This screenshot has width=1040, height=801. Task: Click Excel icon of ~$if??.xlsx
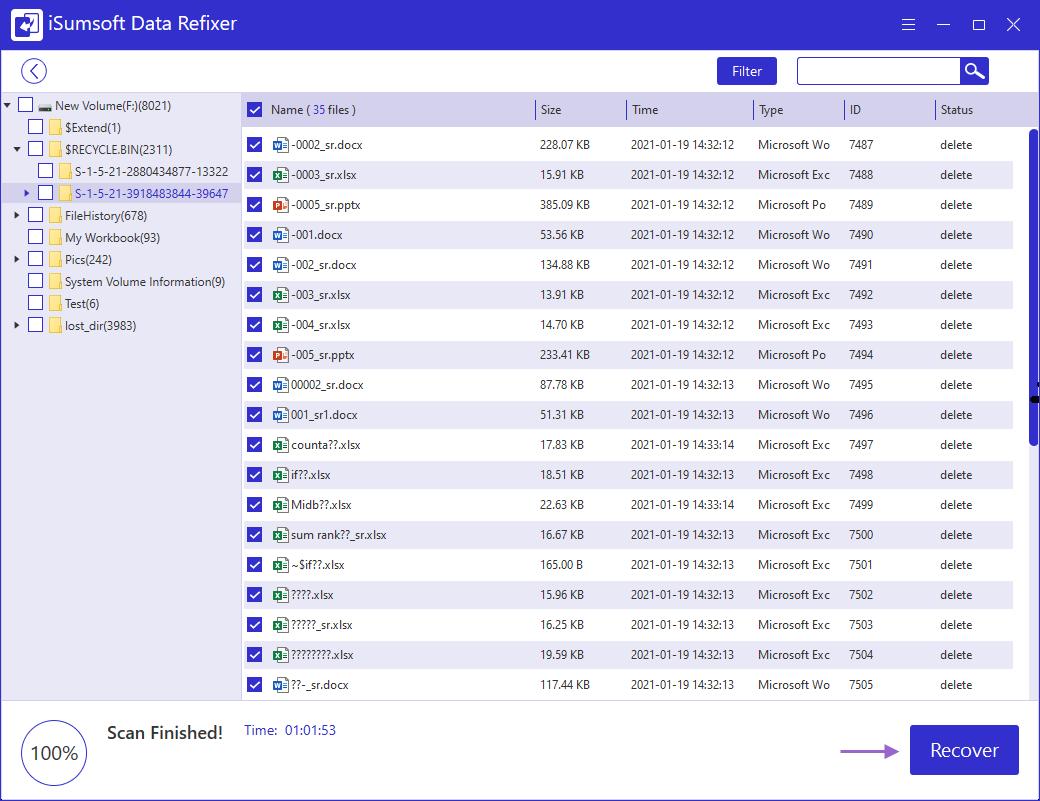pos(281,564)
